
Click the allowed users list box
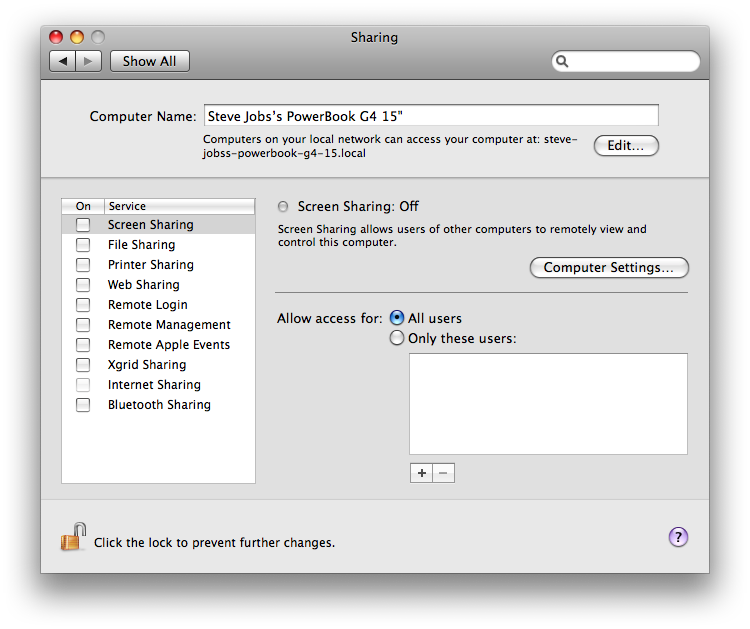point(548,404)
